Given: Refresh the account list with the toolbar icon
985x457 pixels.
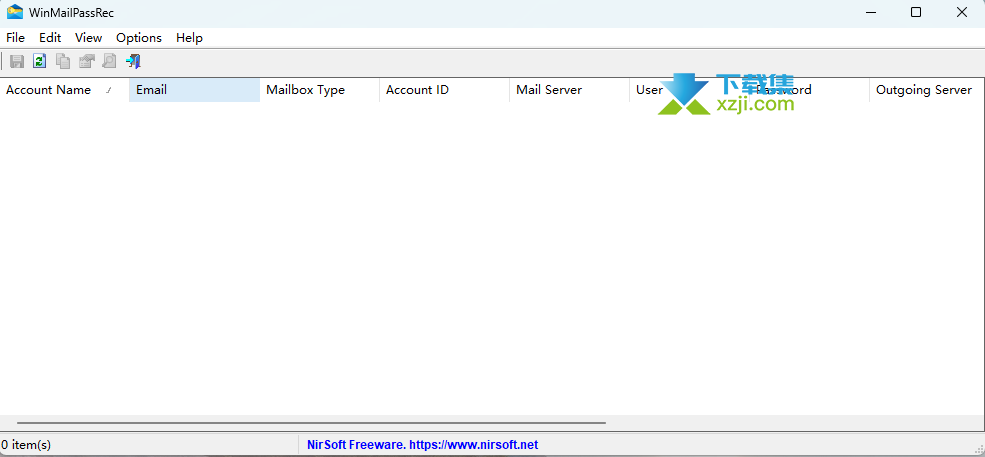Looking at the screenshot, I should click(40, 61).
